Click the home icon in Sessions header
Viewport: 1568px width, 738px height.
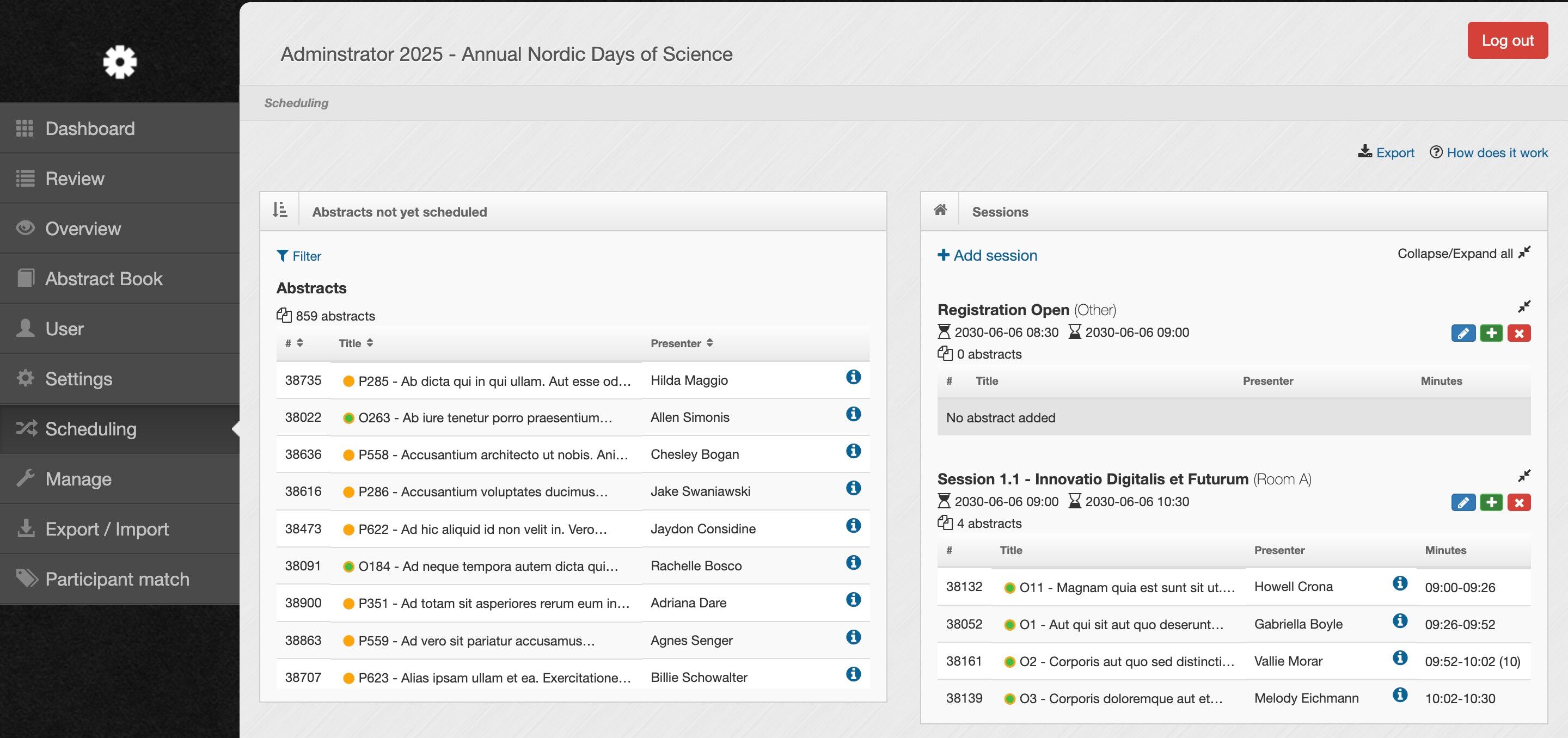[940, 211]
